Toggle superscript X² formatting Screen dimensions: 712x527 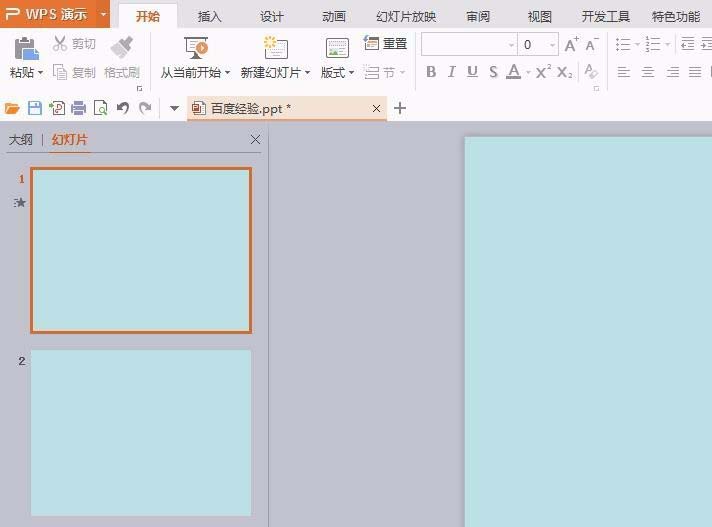(543, 72)
